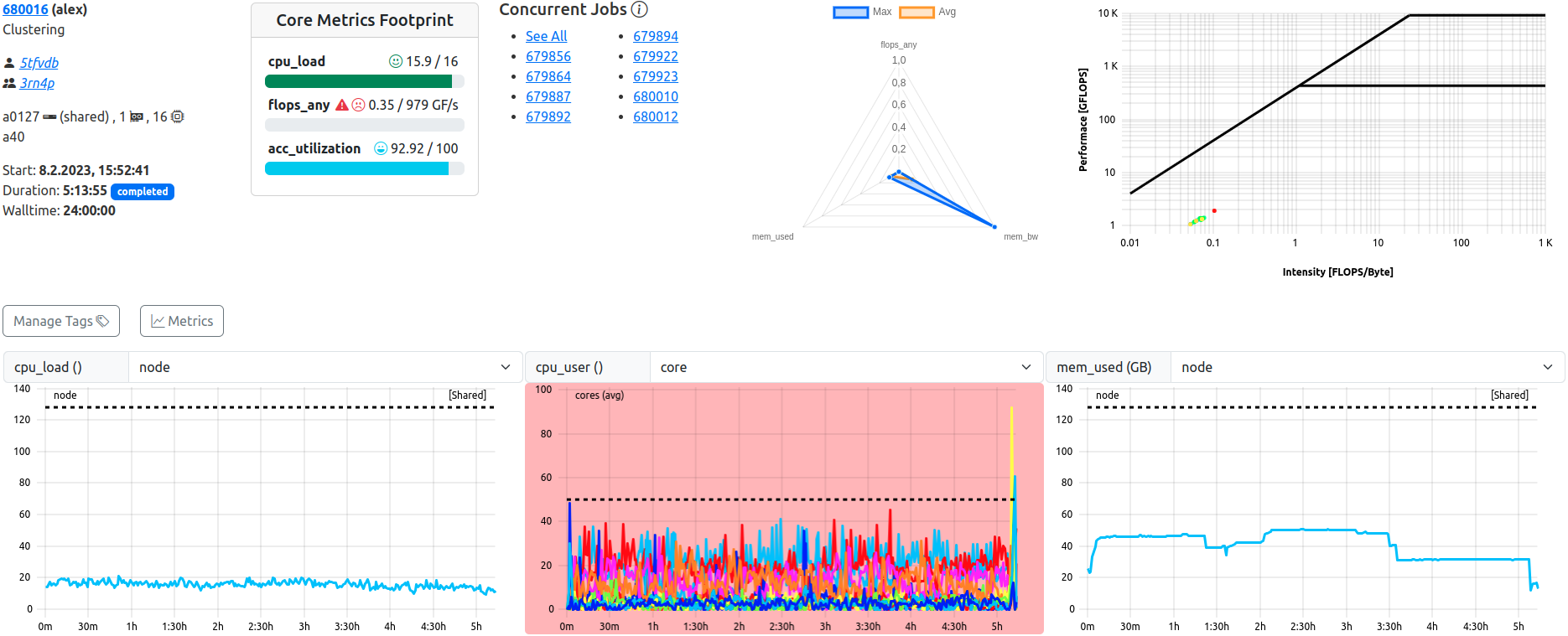Click the accelerator card icon before '16'

click(137, 116)
